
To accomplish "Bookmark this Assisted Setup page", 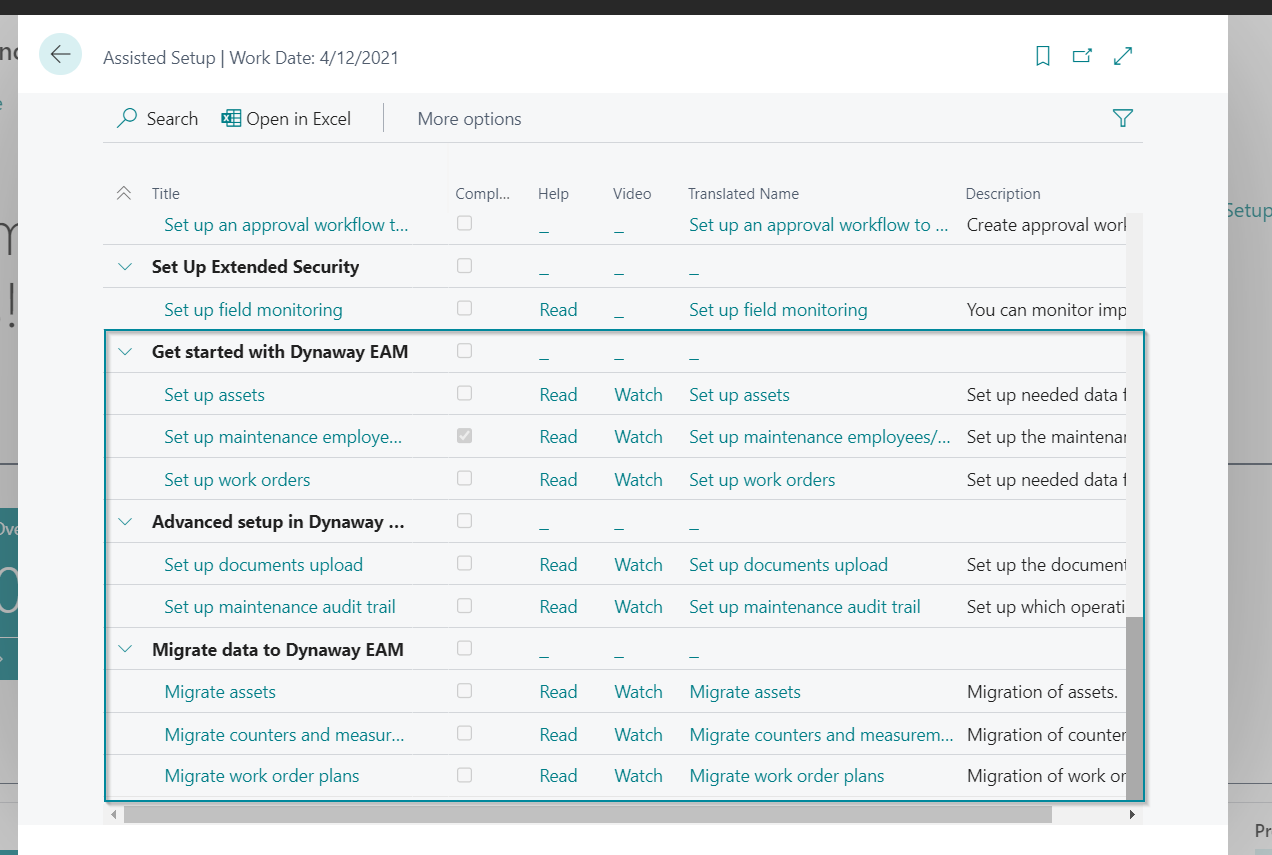I will (1043, 56).
